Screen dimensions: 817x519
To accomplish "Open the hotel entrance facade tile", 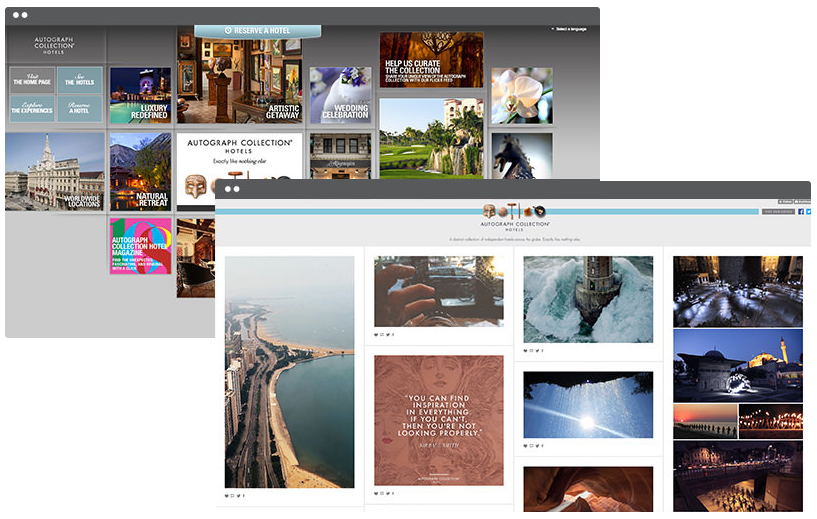I will tap(340, 156).
